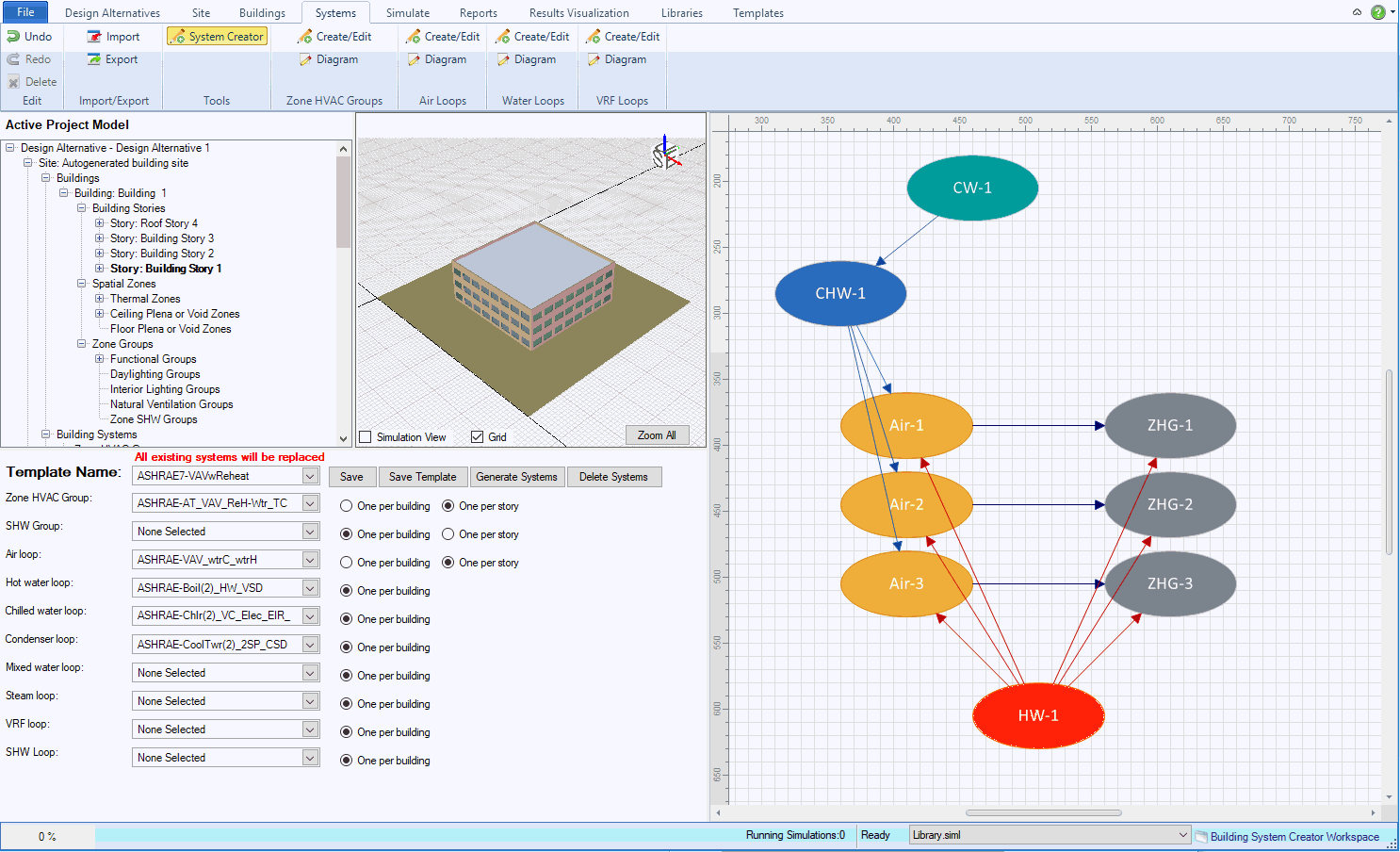Click the Generate Systems button
The height and width of the screenshot is (852, 1400).
516,477
